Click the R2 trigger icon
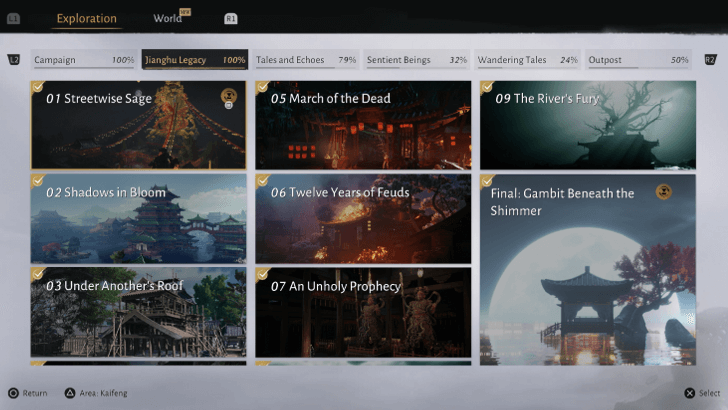 (710, 60)
